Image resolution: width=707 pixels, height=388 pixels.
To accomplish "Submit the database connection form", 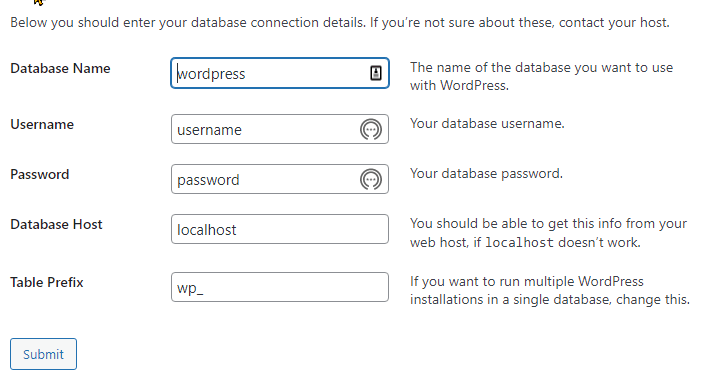I will [43, 354].
